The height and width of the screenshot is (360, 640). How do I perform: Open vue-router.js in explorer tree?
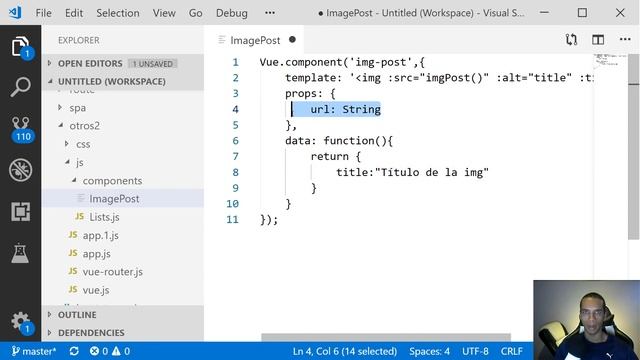click(122, 272)
